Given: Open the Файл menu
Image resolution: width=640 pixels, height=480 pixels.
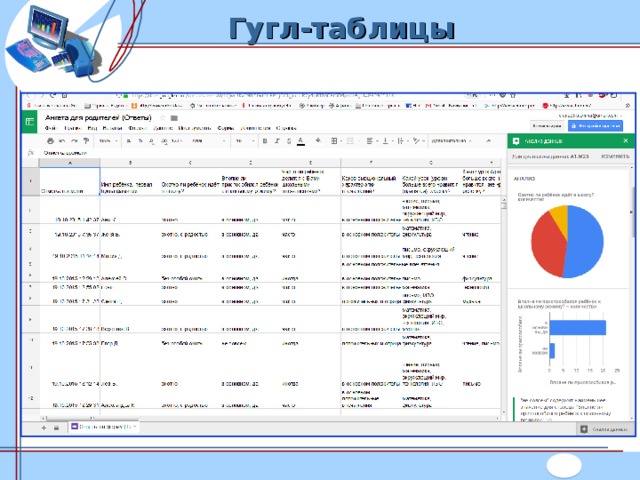Looking at the screenshot, I should pyautogui.click(x=51, y=128).
